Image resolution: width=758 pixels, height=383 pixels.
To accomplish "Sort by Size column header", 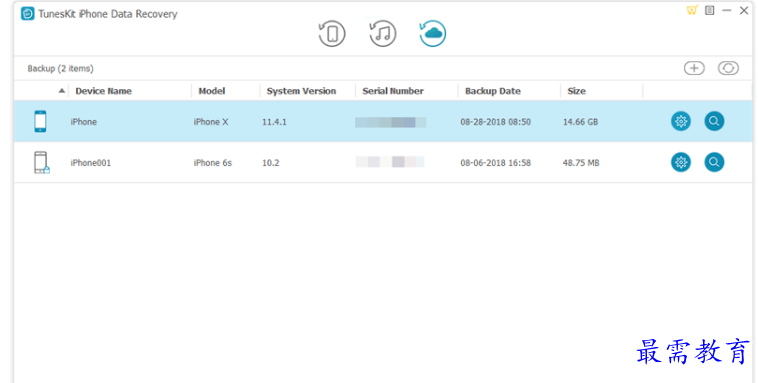I will pyautogui.click(x=576, y=91).
